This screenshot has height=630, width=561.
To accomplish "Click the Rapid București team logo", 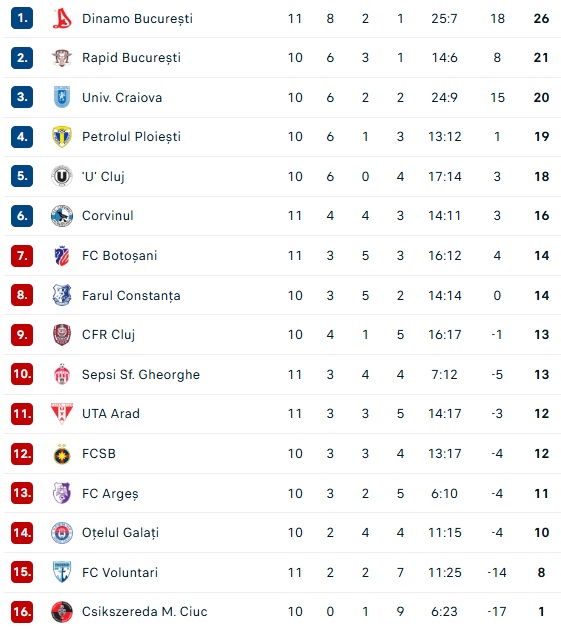I will coord(62,58).
